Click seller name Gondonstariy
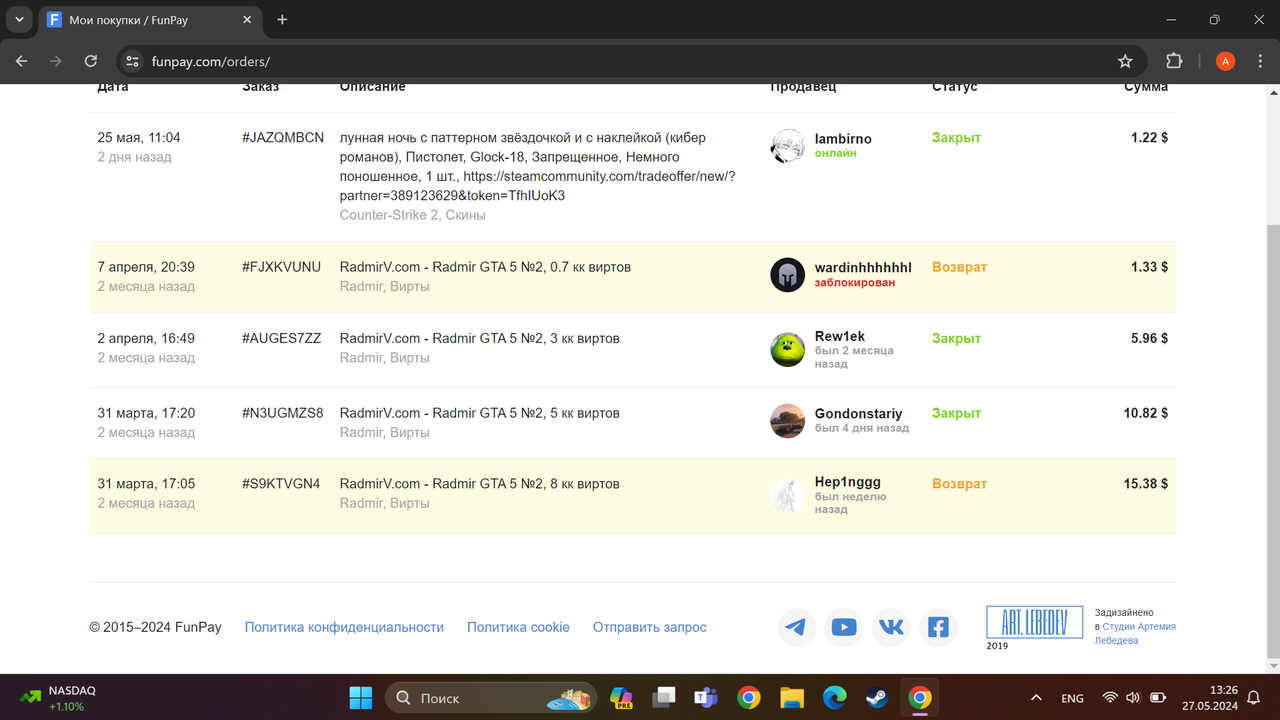The height and width of the screenshot is (720, 1280). 858,413
